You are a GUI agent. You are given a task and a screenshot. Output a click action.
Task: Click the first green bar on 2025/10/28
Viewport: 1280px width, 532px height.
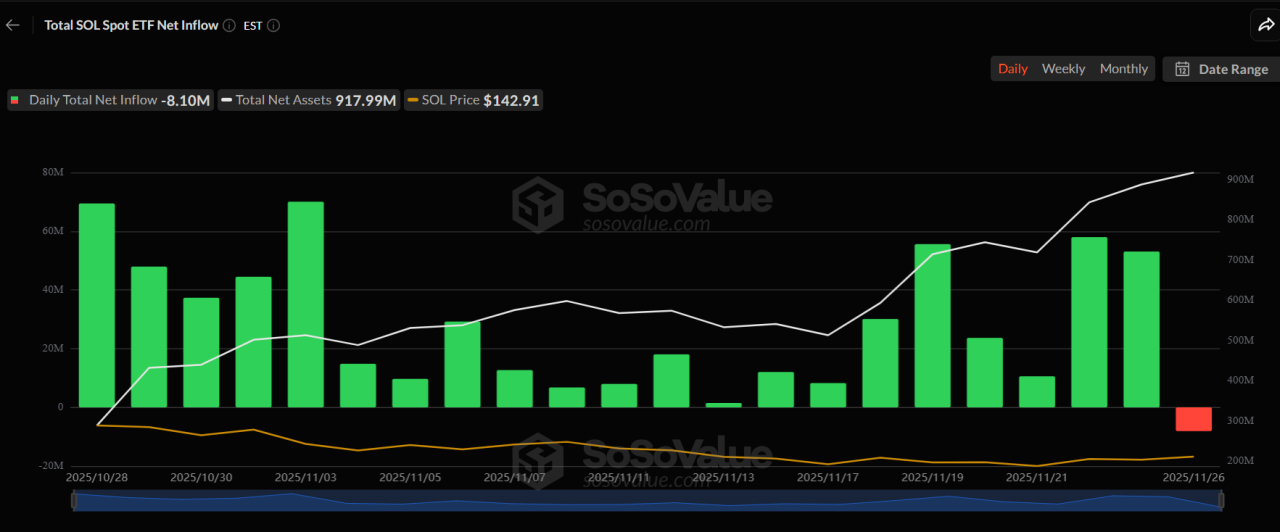[x=97, y=305]
